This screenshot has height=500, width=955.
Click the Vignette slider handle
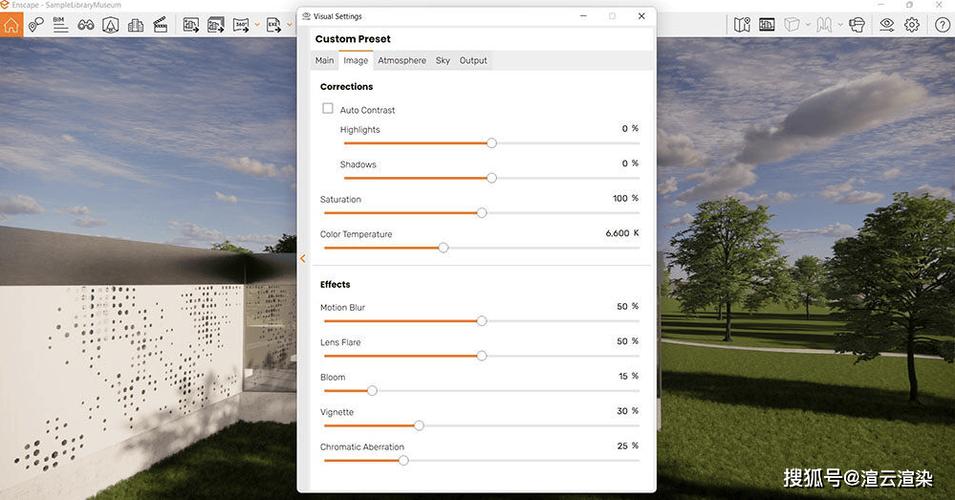419,426
